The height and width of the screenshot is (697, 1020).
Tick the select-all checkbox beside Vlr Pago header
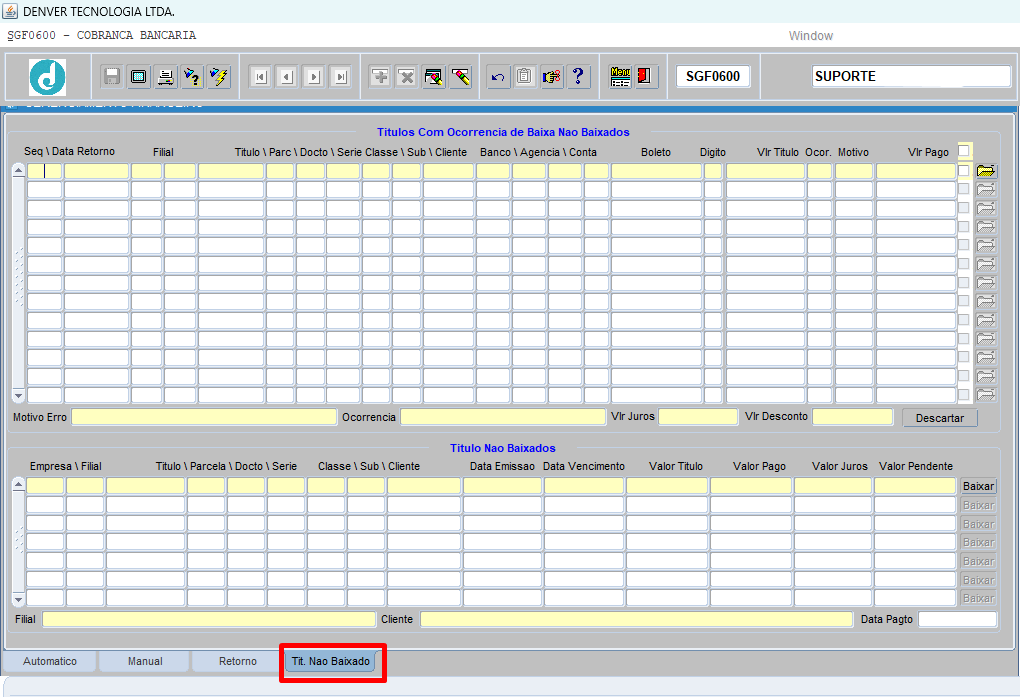[x=963, y=151]
